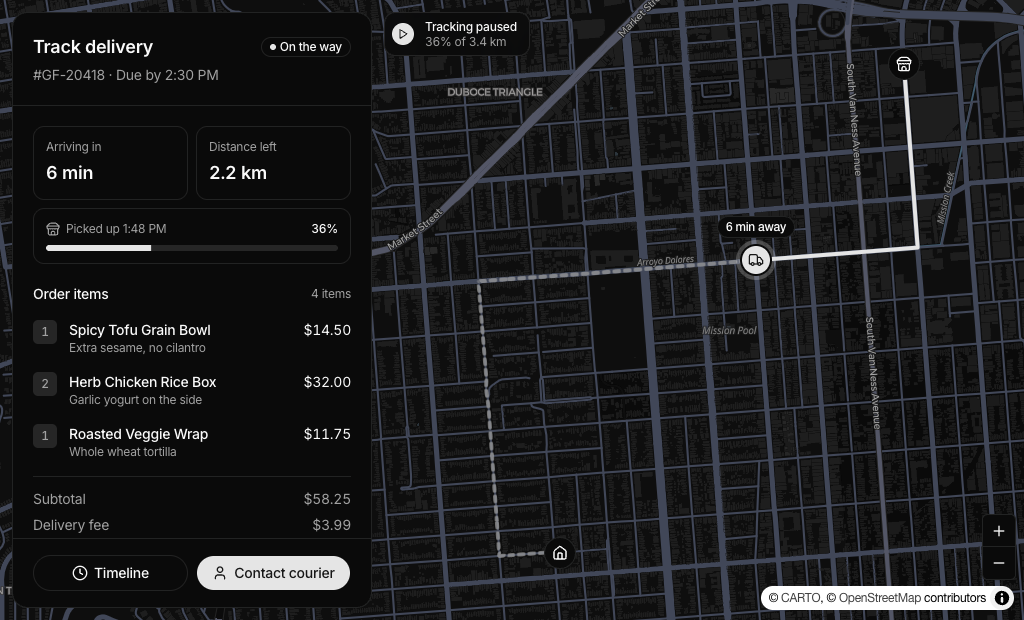Click the Arroyo Dolores map label
The width and height of the screenshot is (1024, 620).
tap(665, 261)
